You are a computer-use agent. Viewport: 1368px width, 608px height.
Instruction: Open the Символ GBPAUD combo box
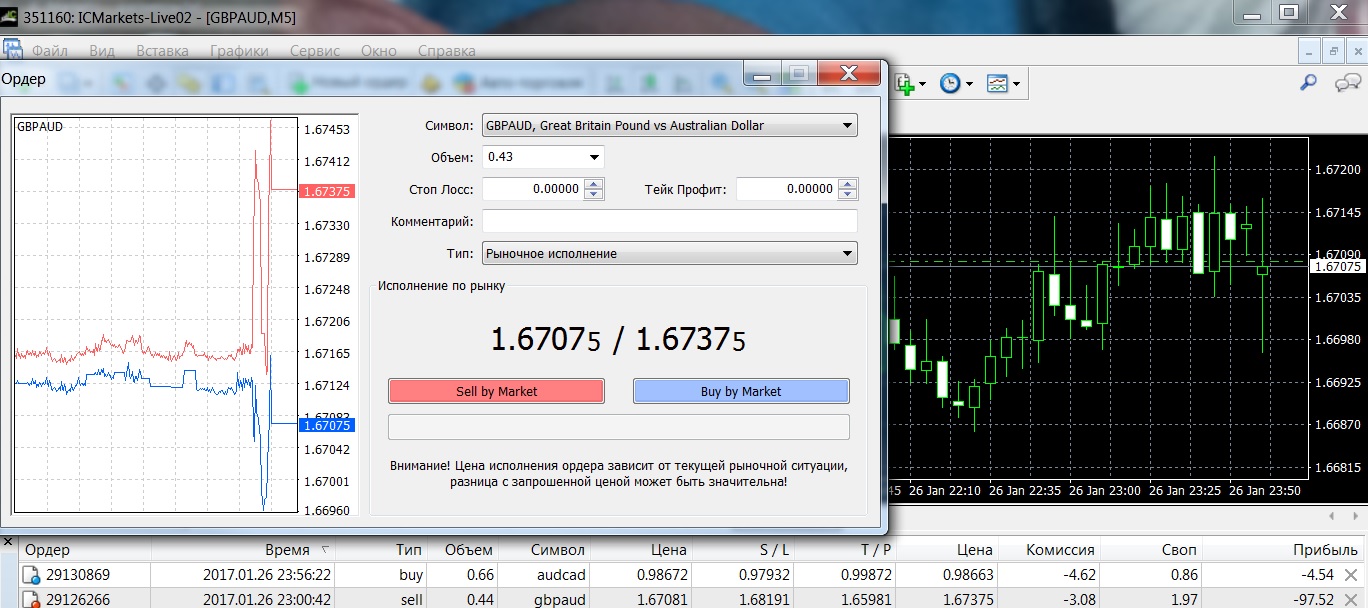pos(670,126)
